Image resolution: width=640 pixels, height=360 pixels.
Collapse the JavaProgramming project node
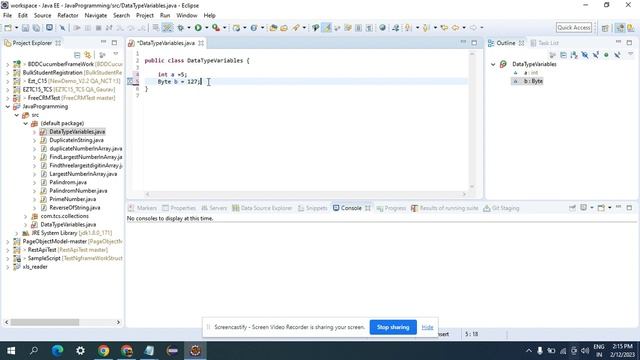point(7,107)
